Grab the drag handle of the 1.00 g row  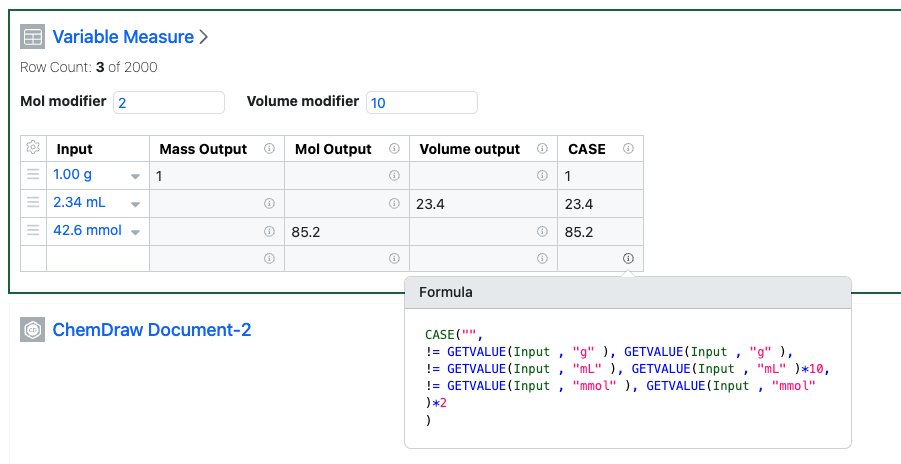tap(33, 175)
